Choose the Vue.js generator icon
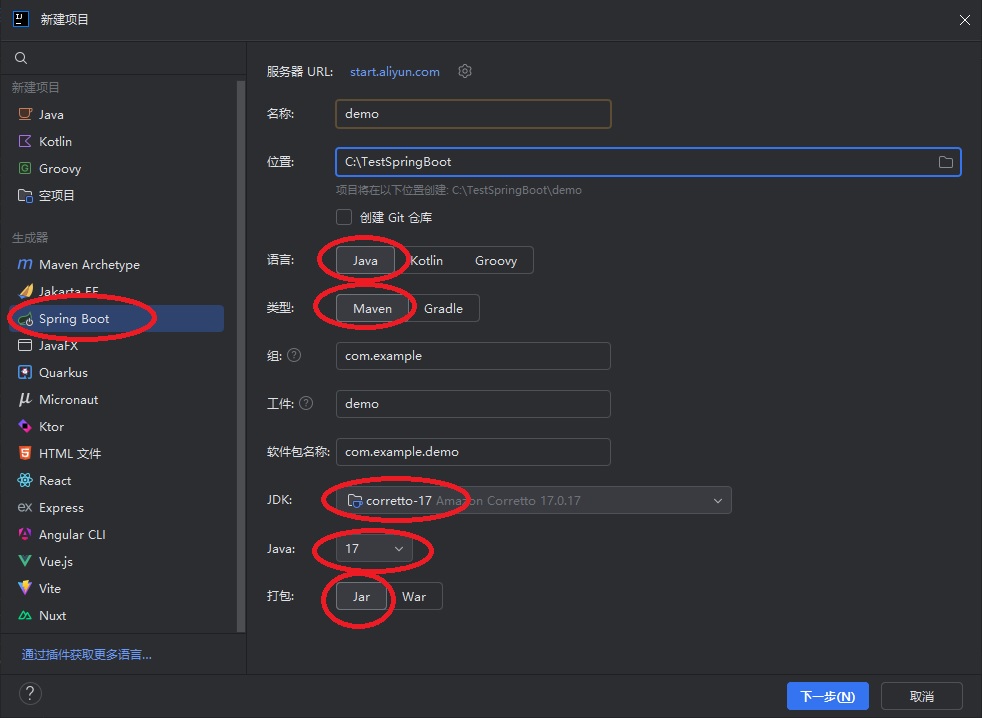This screenshot has height=718, width=982. click(x=25, y=561)
